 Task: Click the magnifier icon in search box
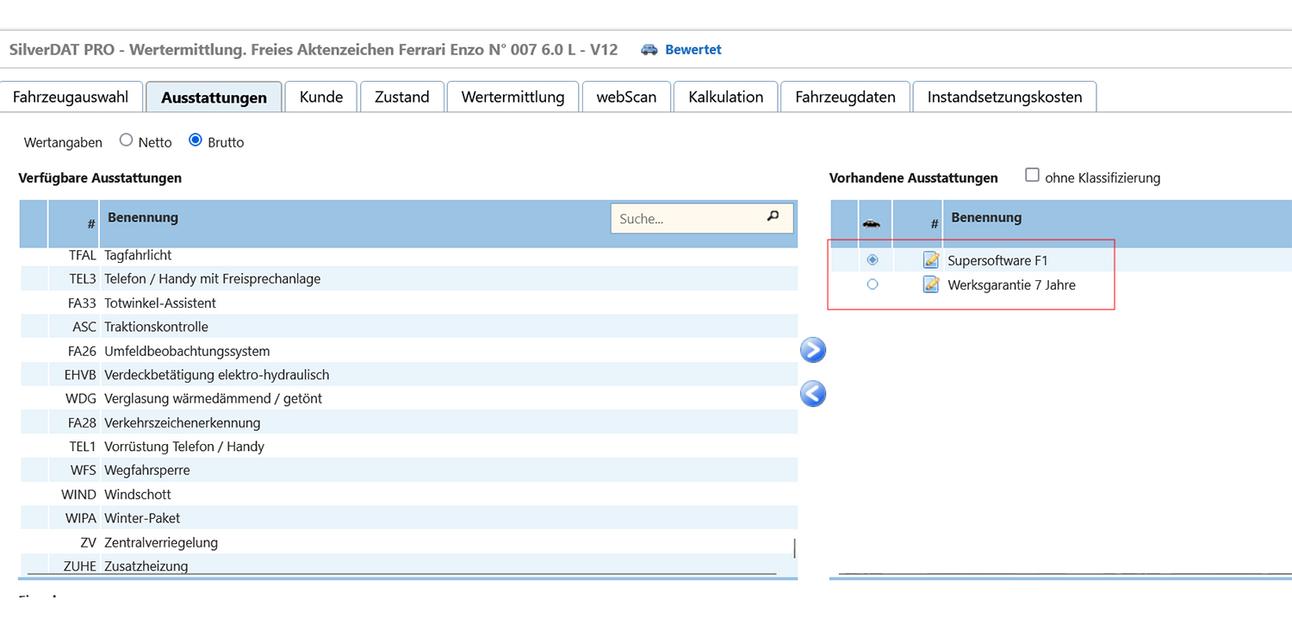[773, 216]
